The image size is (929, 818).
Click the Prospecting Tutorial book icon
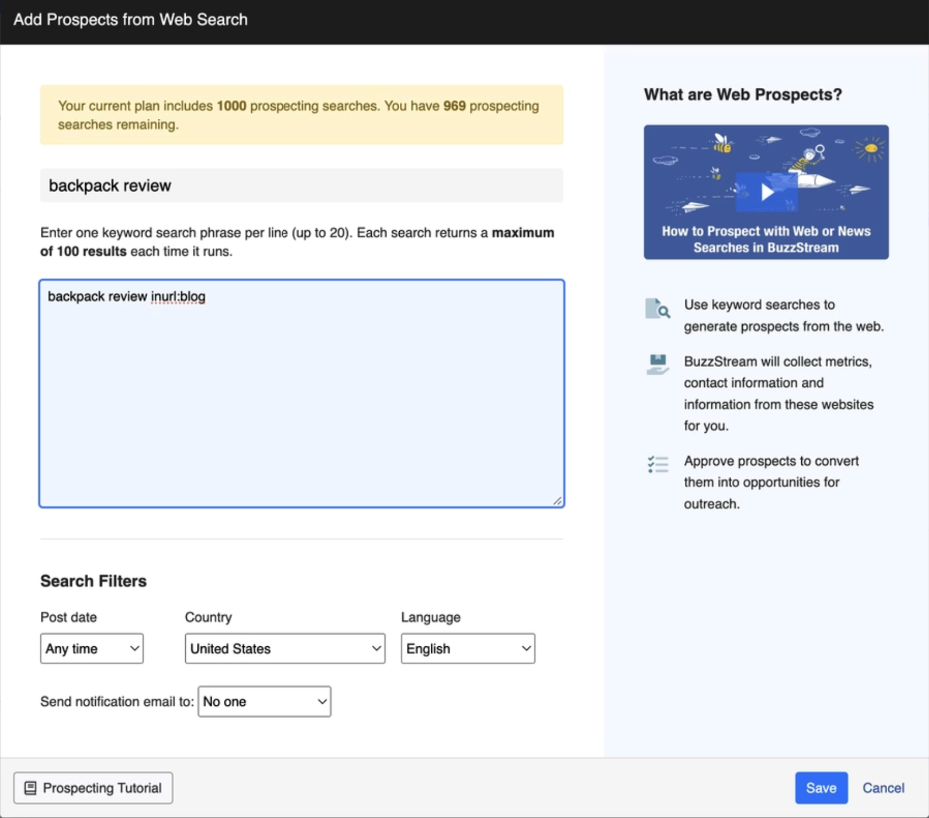pyautogui.click(x=30, y=788)
